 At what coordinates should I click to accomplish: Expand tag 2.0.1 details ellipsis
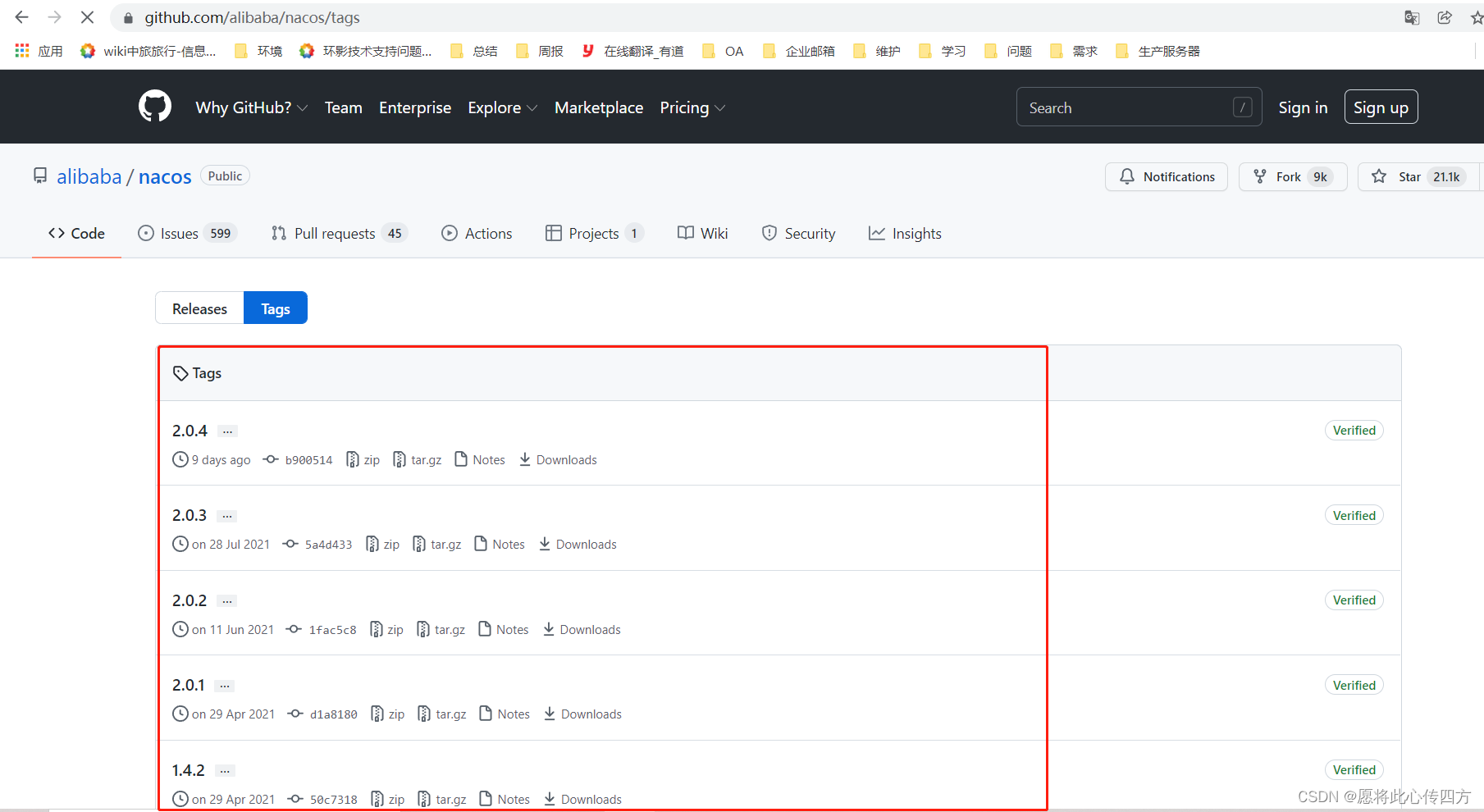[x=225, y=686]
